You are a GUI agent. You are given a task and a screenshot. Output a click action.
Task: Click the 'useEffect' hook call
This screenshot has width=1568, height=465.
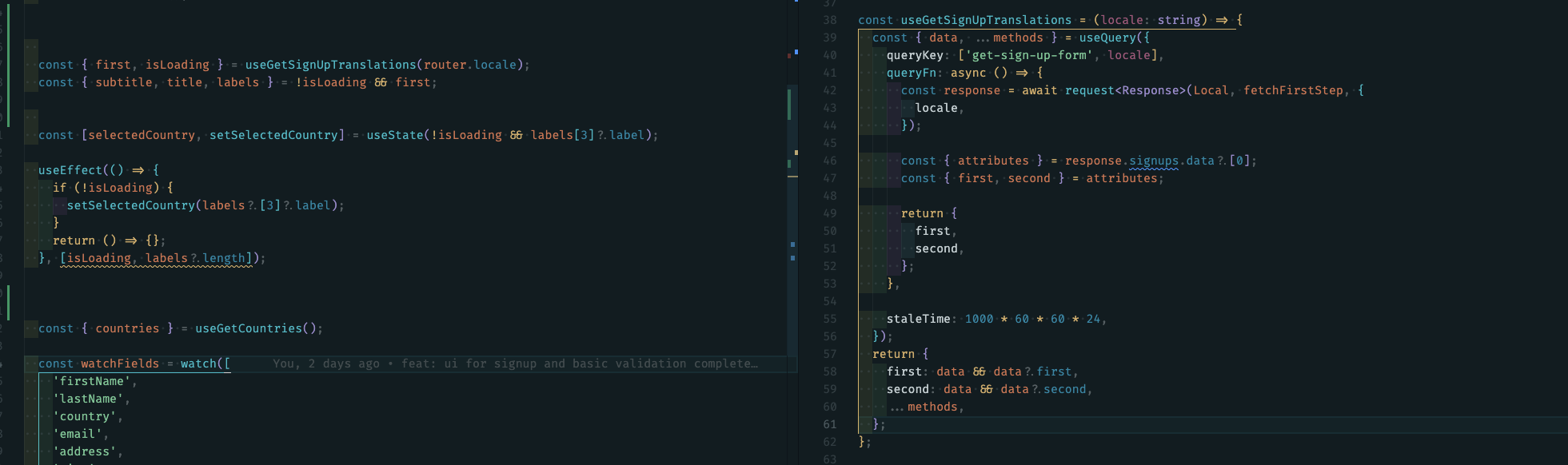click(x=70, y=170)
